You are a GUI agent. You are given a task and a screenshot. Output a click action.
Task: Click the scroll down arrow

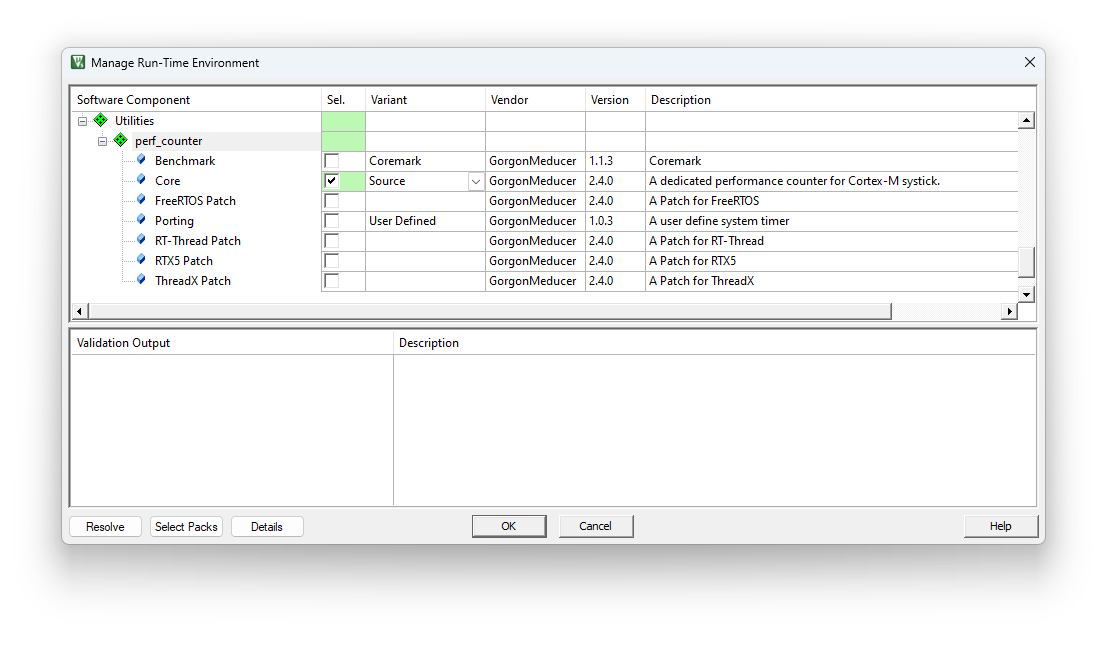tap(1026, 294)
